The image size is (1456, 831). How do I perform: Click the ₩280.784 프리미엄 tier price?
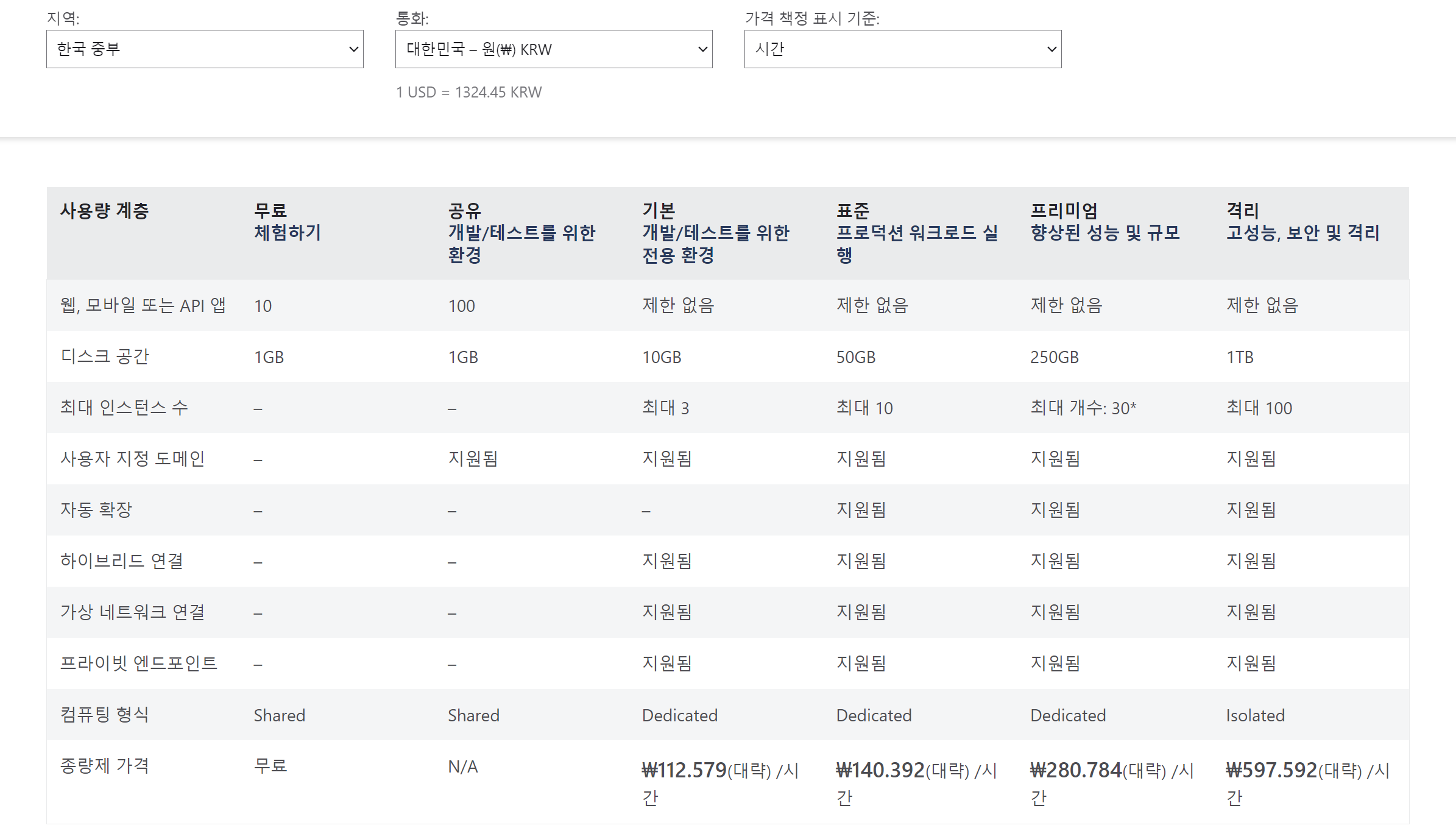click(1075, 771)
